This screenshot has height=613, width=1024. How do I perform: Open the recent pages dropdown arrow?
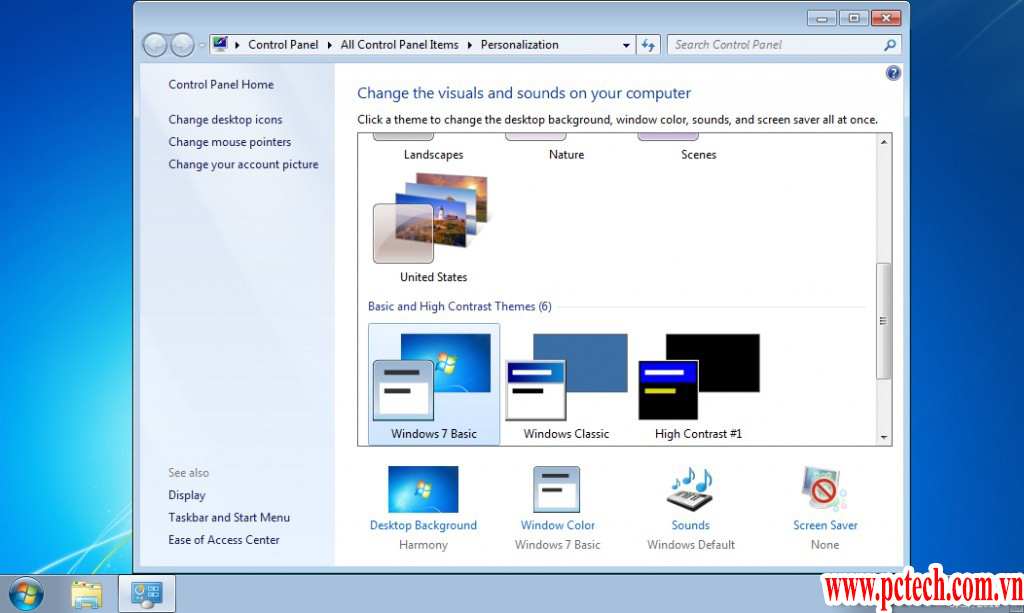[202, 45]
